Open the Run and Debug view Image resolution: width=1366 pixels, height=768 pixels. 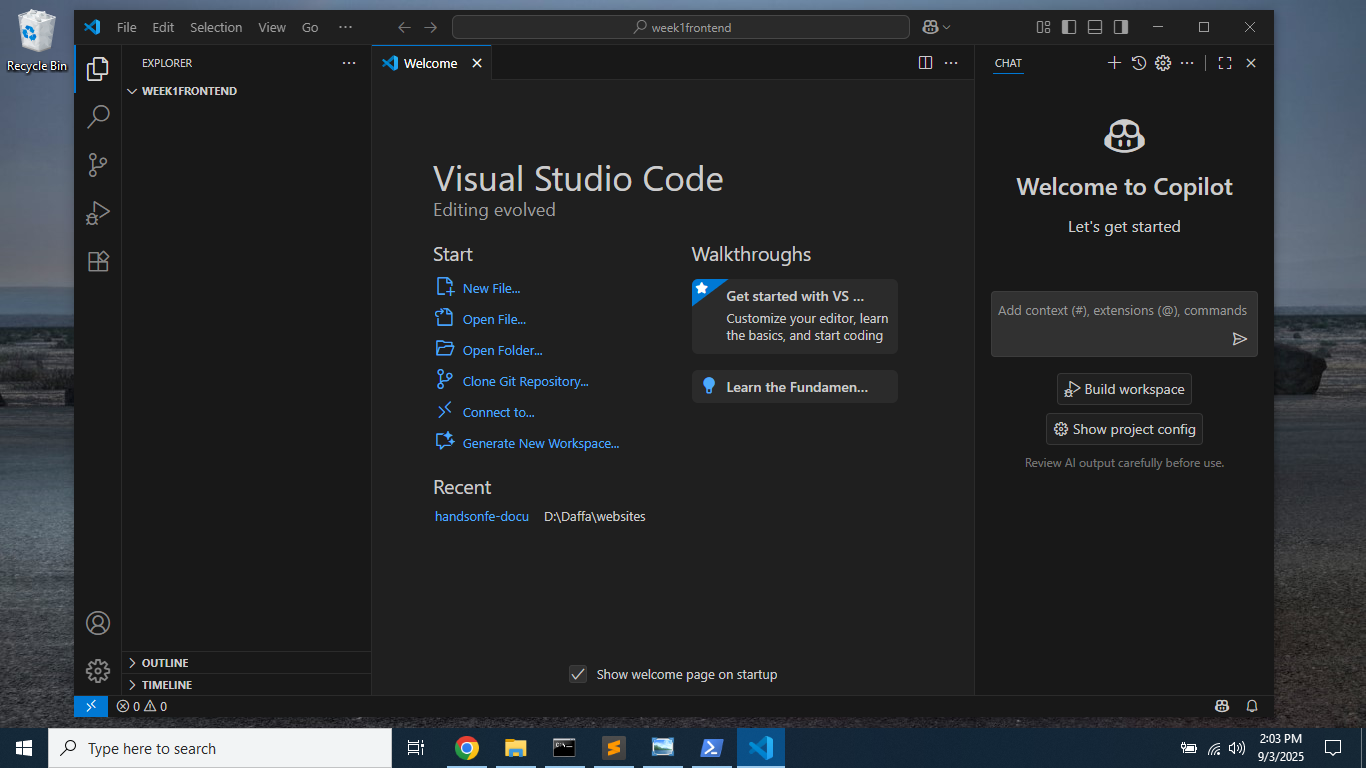pos(98,213)
